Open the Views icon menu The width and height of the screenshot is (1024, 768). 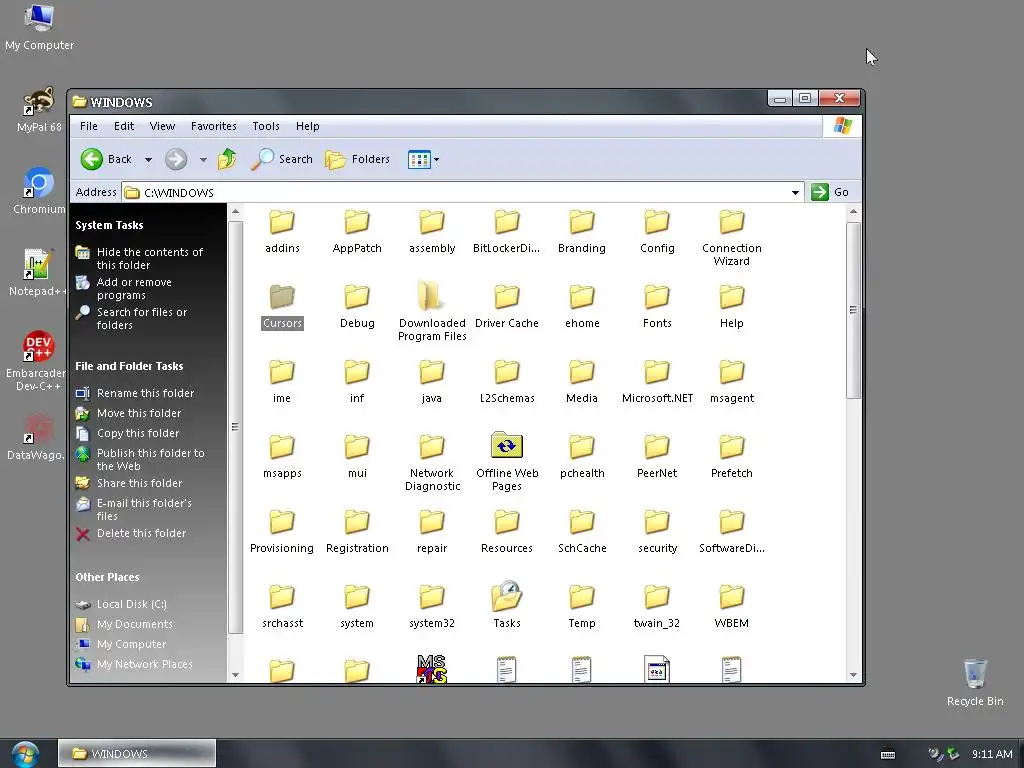tap(423, 159)
